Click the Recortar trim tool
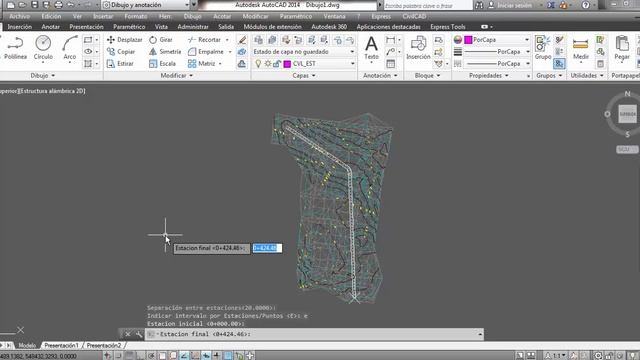The height and width of the screenshot is (360, 640). (x=204, y=40)
